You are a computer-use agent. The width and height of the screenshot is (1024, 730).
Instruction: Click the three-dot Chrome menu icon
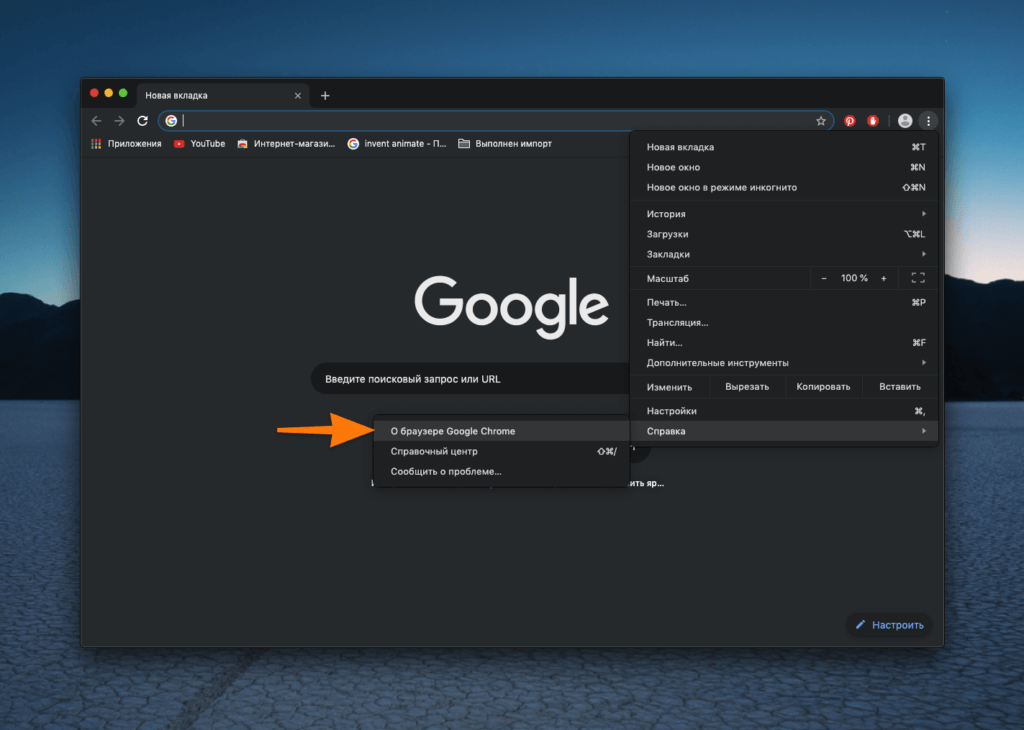(x=928, y=121)
